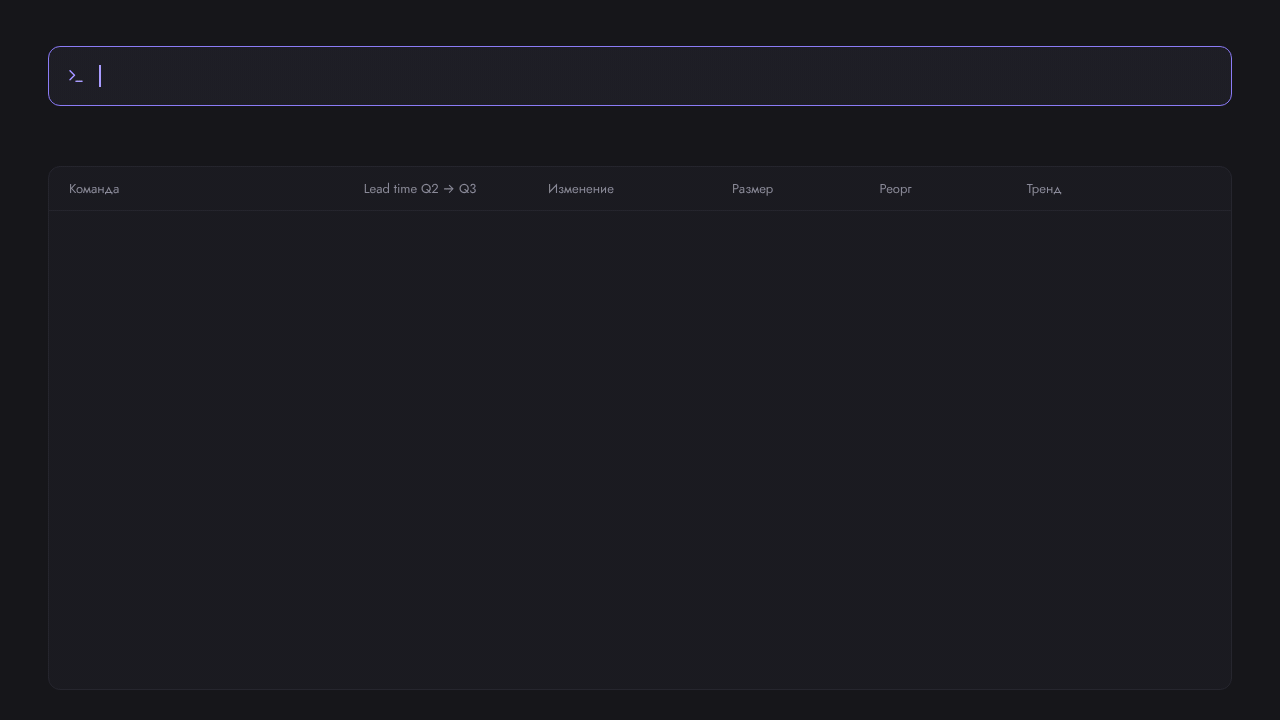The image size is (1280, 720).
Task: Click the Размер column header
Action: pyautogui.click(x=752, y=189)
